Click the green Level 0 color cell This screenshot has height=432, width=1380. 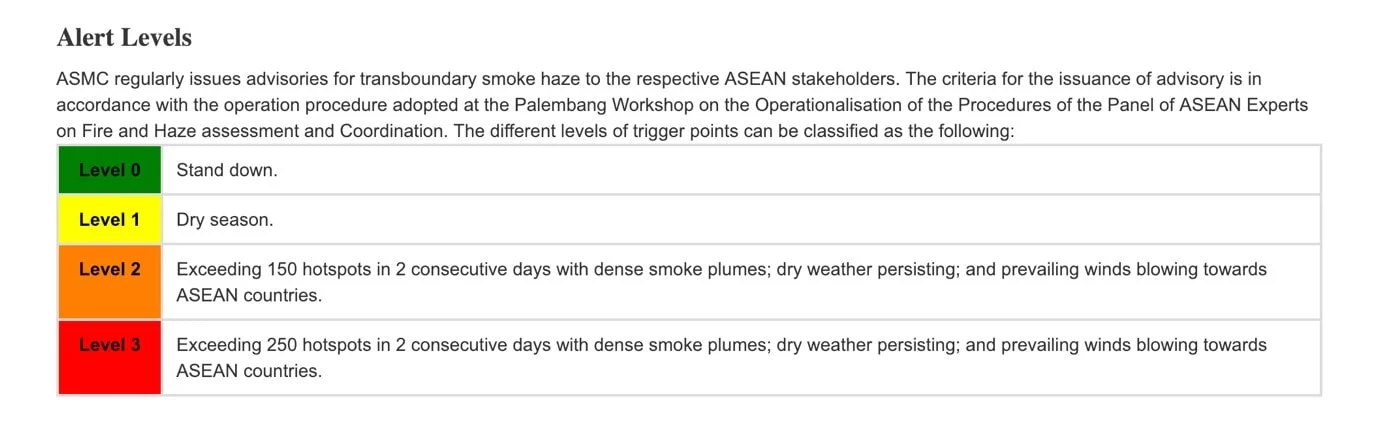(x=110, y=170)
